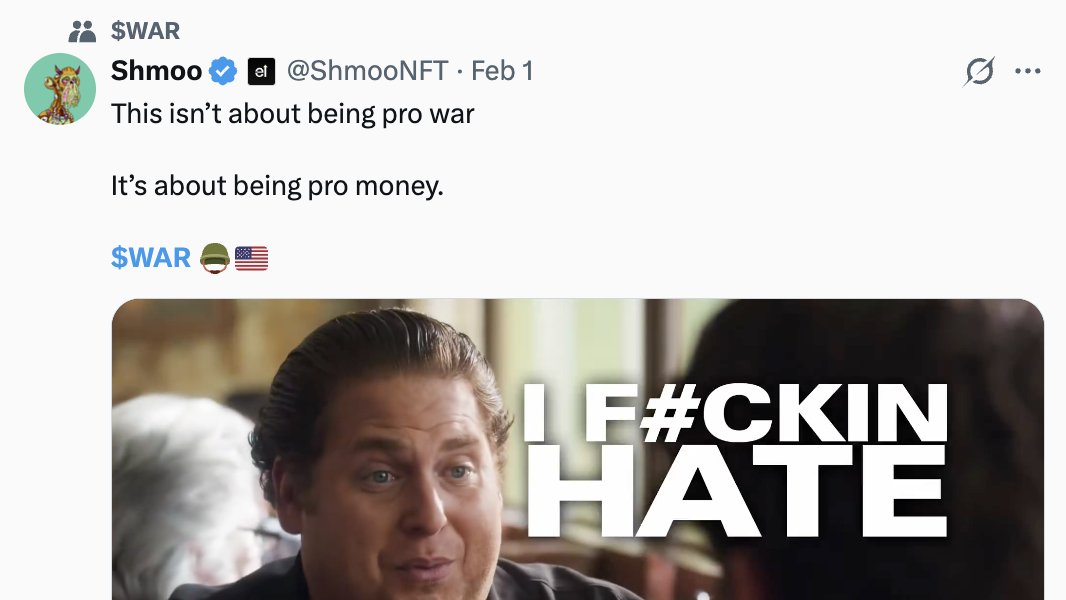Open the $WAR community label above the post
This screenshot has width=1066, height=600.
pyautogui.click(x=145, y=31)
